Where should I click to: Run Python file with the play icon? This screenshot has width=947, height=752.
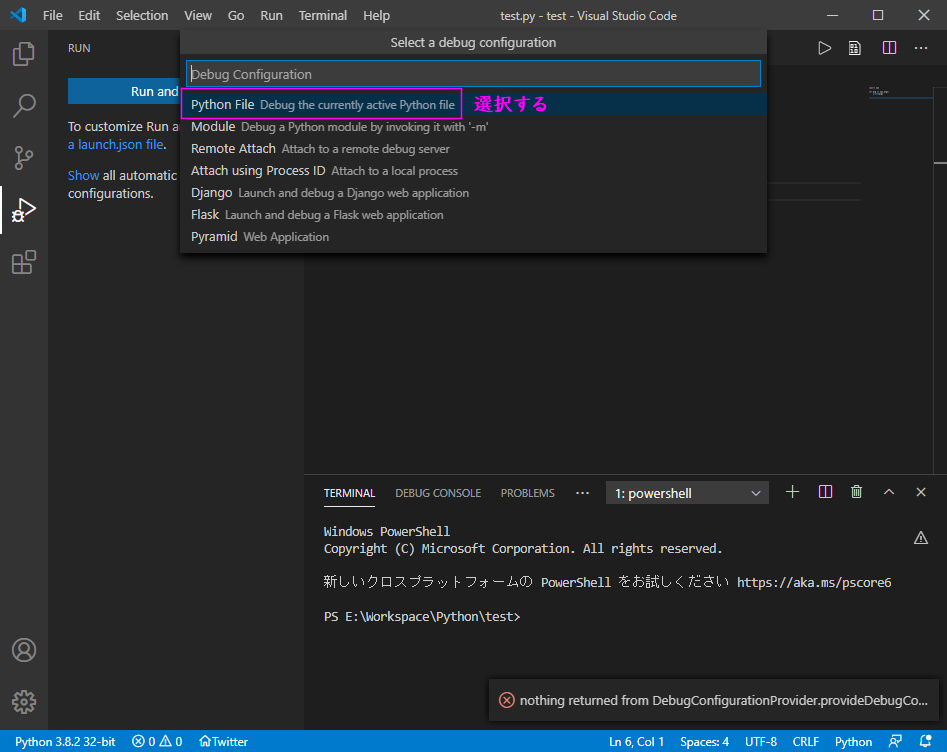(824, 48)
